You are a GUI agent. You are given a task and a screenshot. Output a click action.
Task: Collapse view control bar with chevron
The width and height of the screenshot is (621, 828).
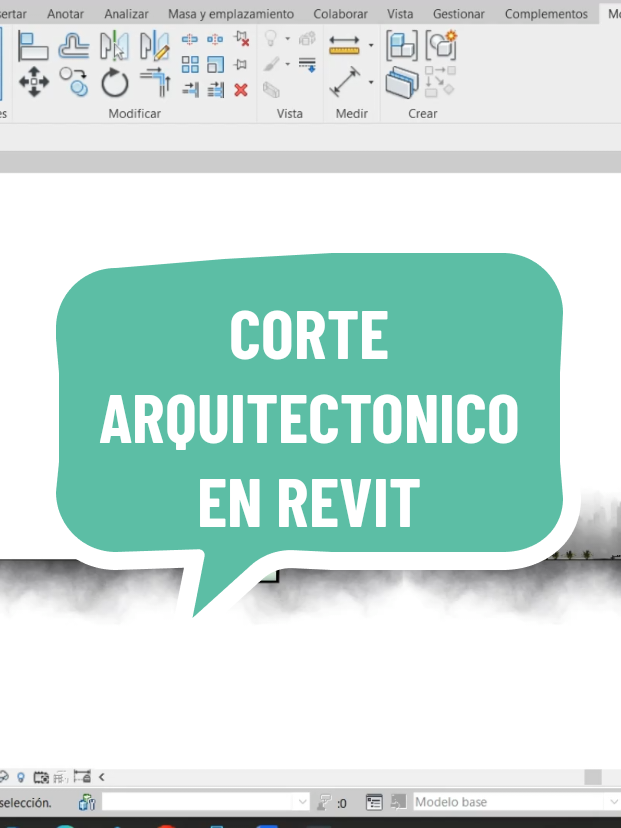(x=101, y=777)
